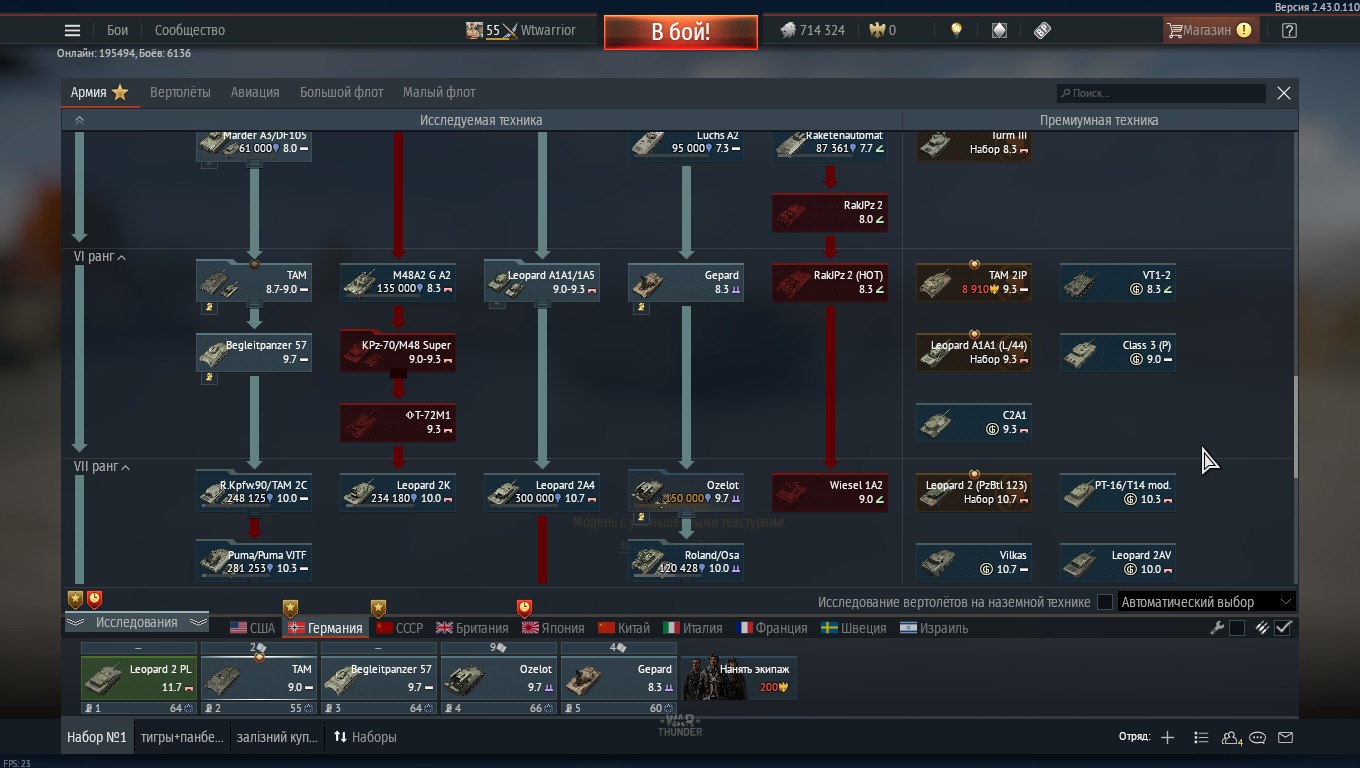Select the Gepard crew slot at bottom
Viewport: 1360px width, 768px height.
(619, 678)
